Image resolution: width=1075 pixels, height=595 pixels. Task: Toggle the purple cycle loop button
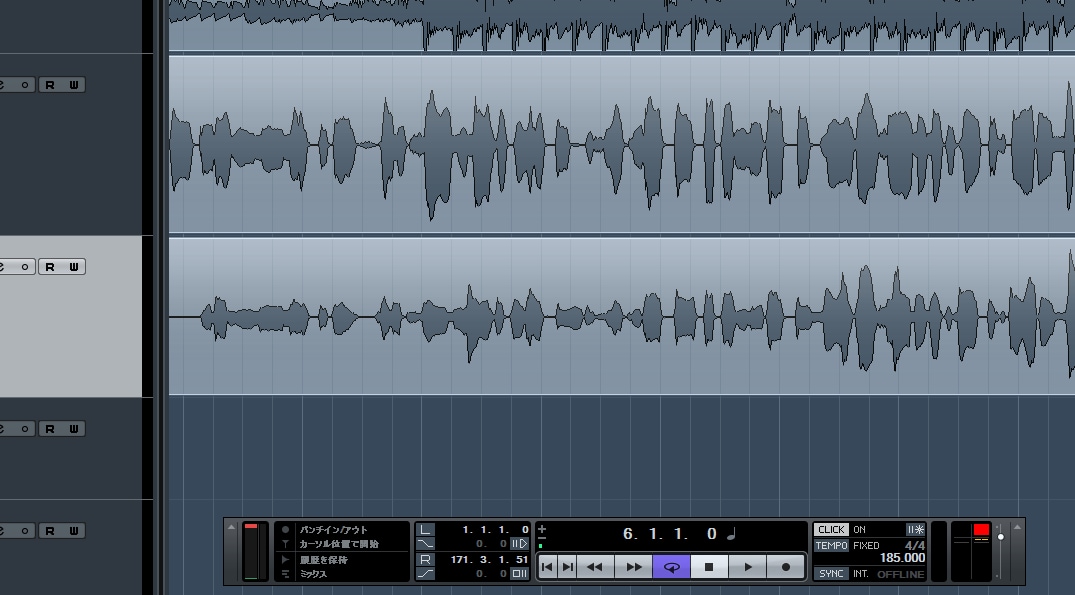pyautogui.click(x=672, y=567)
